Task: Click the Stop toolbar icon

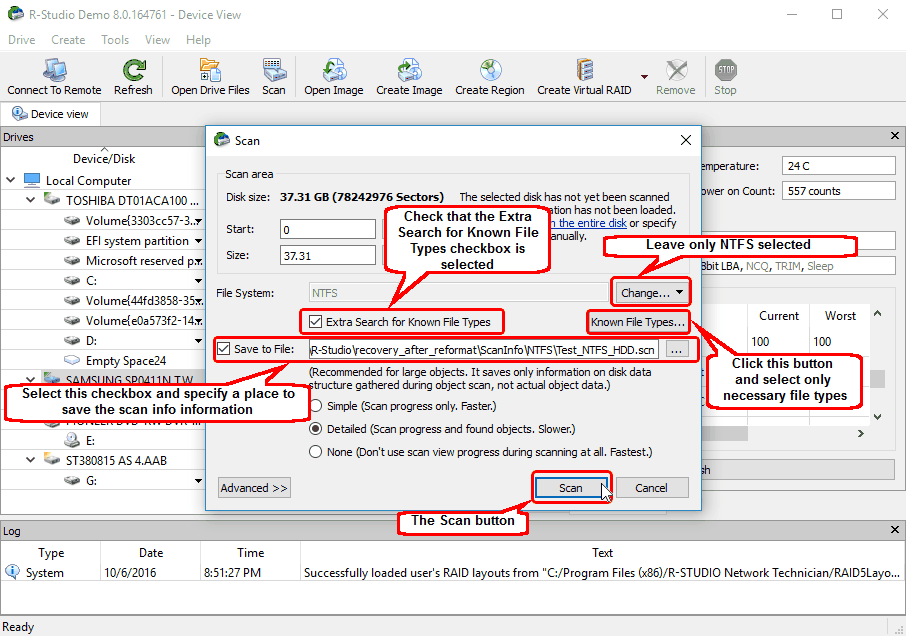Action: click(725, 70)
